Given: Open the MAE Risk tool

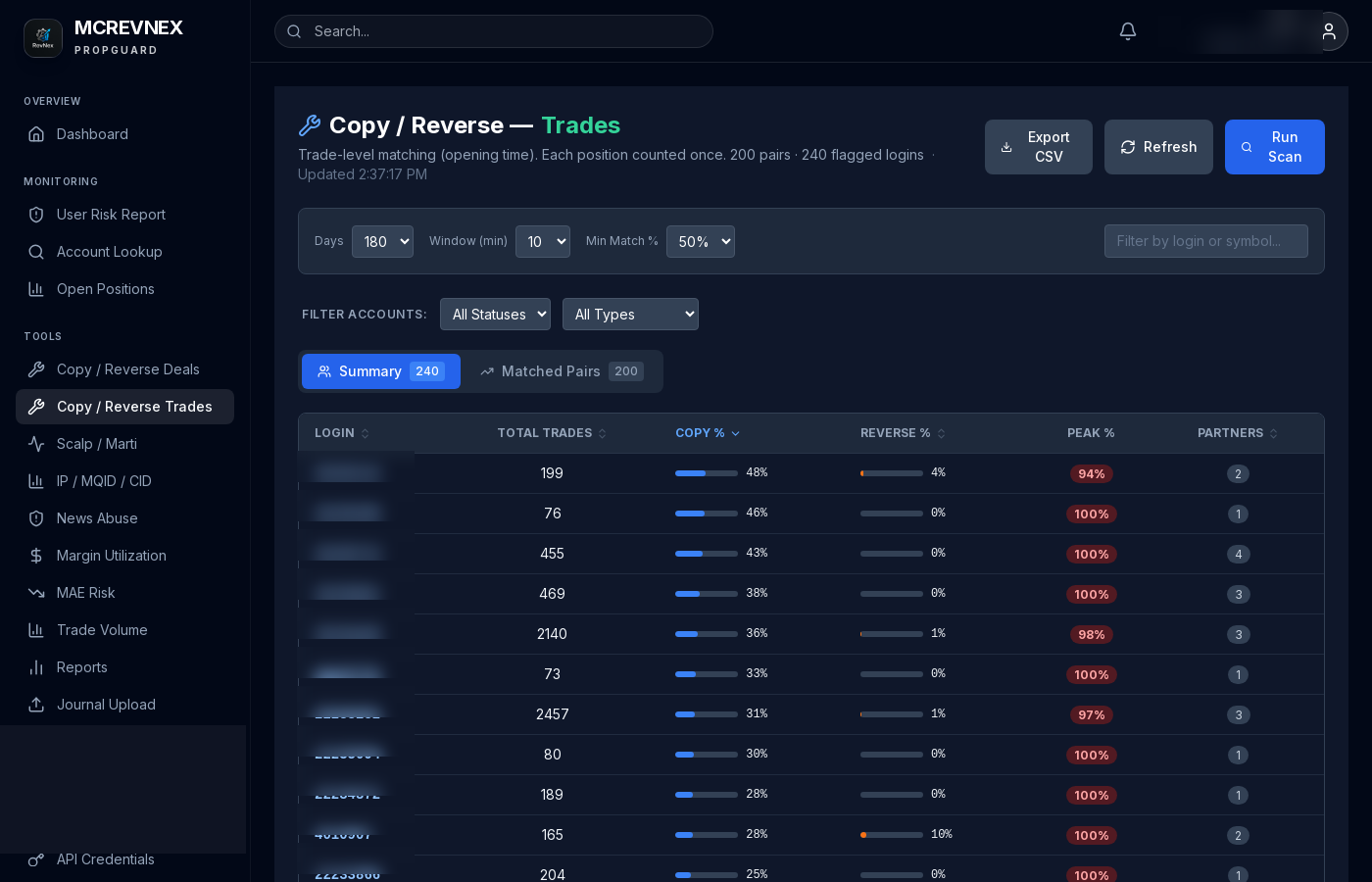Looking at the screenshot, I should pyautogui.click(x=86, y=593).
